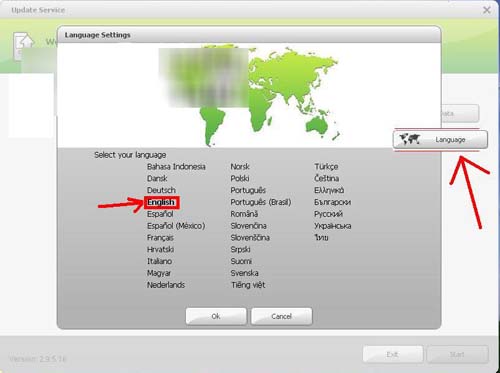
Task: Choose Deutsch as the language
Action: [x=161, y=190]
